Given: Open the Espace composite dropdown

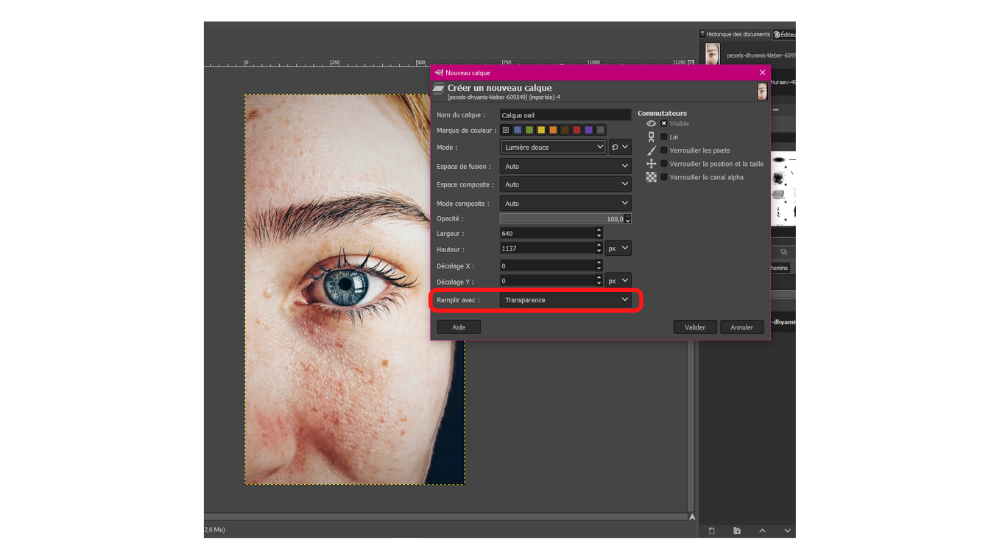Looking at the screenshot, I should pos(566,184).
